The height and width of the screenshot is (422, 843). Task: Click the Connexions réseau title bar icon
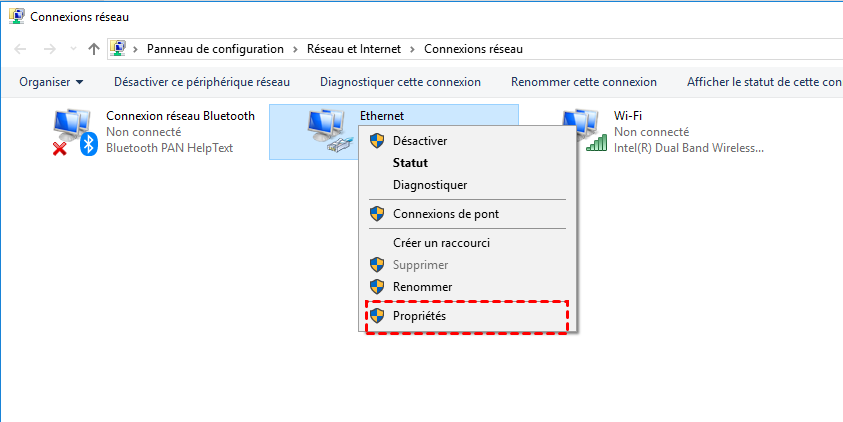click(17, 16)
